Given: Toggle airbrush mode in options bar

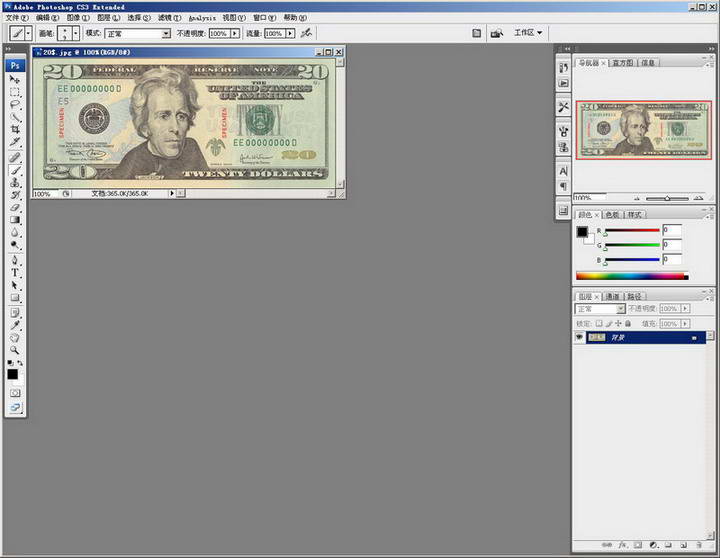Looking at the screenshot, I should [306, 33].
